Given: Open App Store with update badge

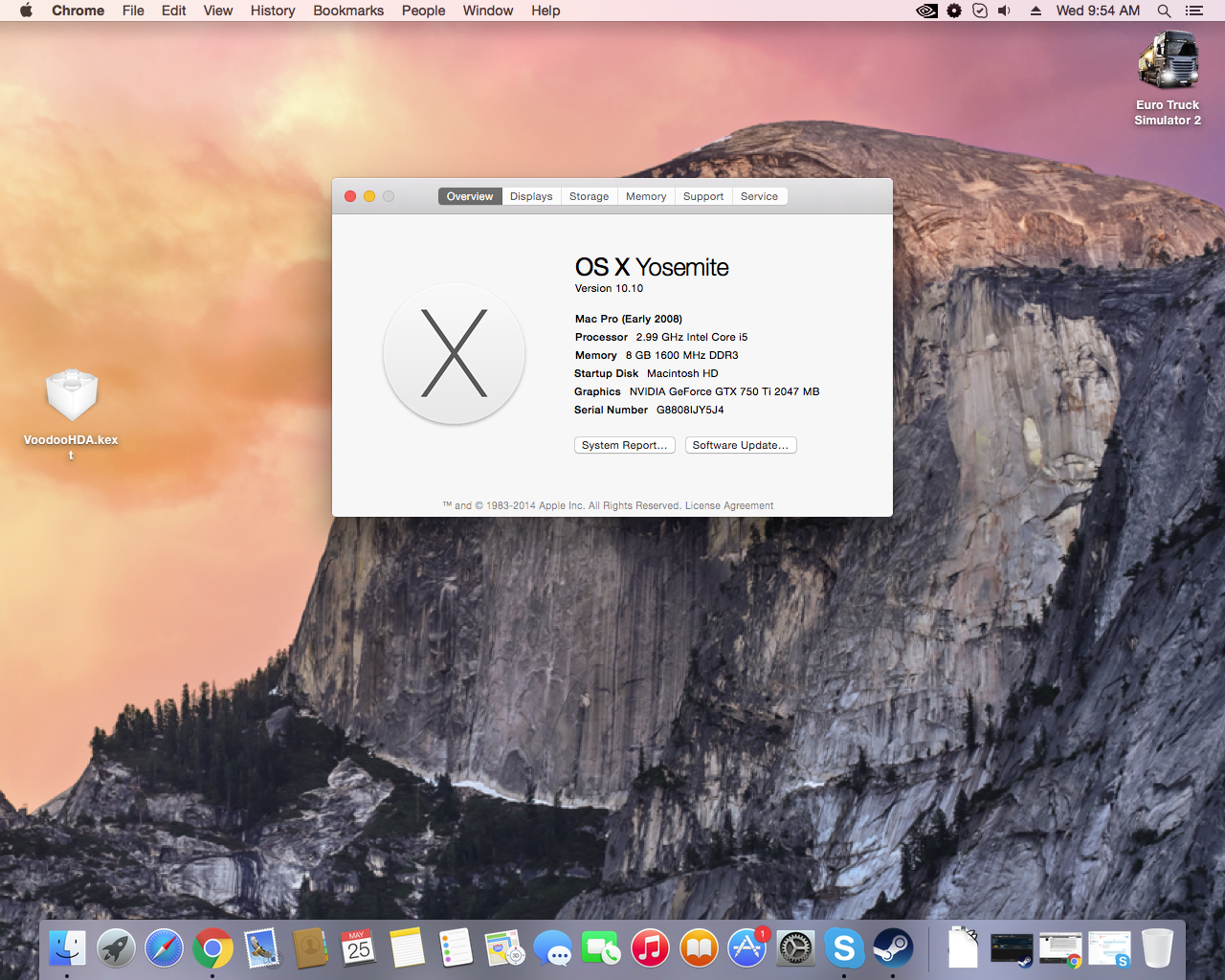Looking at the screenshot, I should point(747,947).
